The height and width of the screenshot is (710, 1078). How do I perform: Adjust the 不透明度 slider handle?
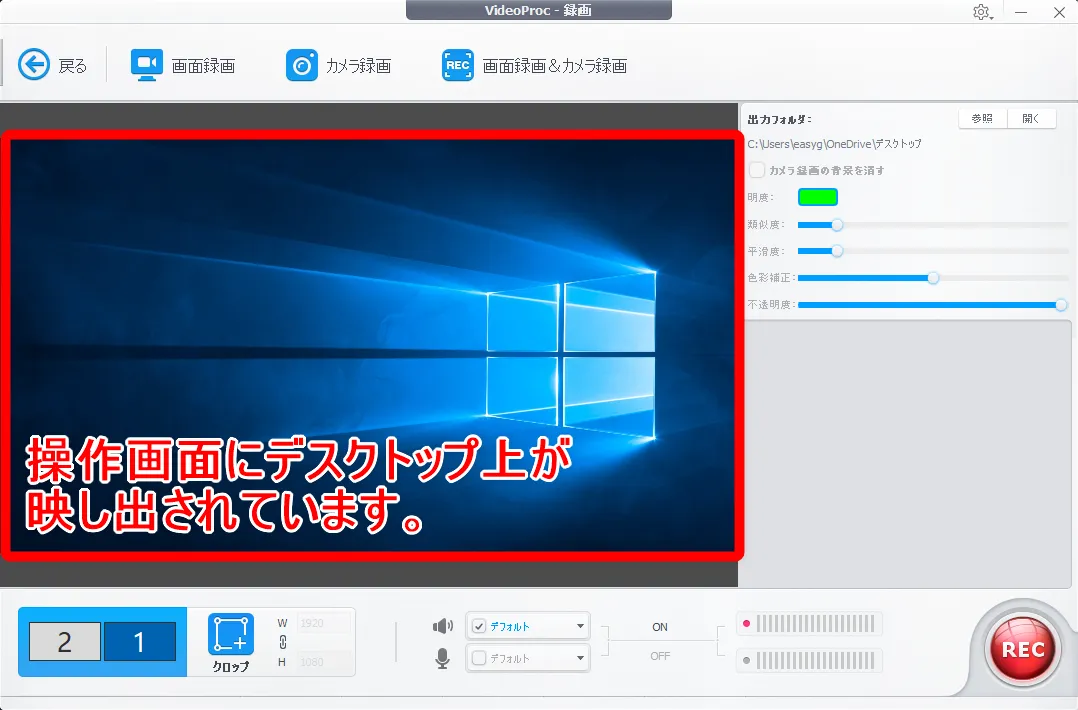[x=1061, y=304]
